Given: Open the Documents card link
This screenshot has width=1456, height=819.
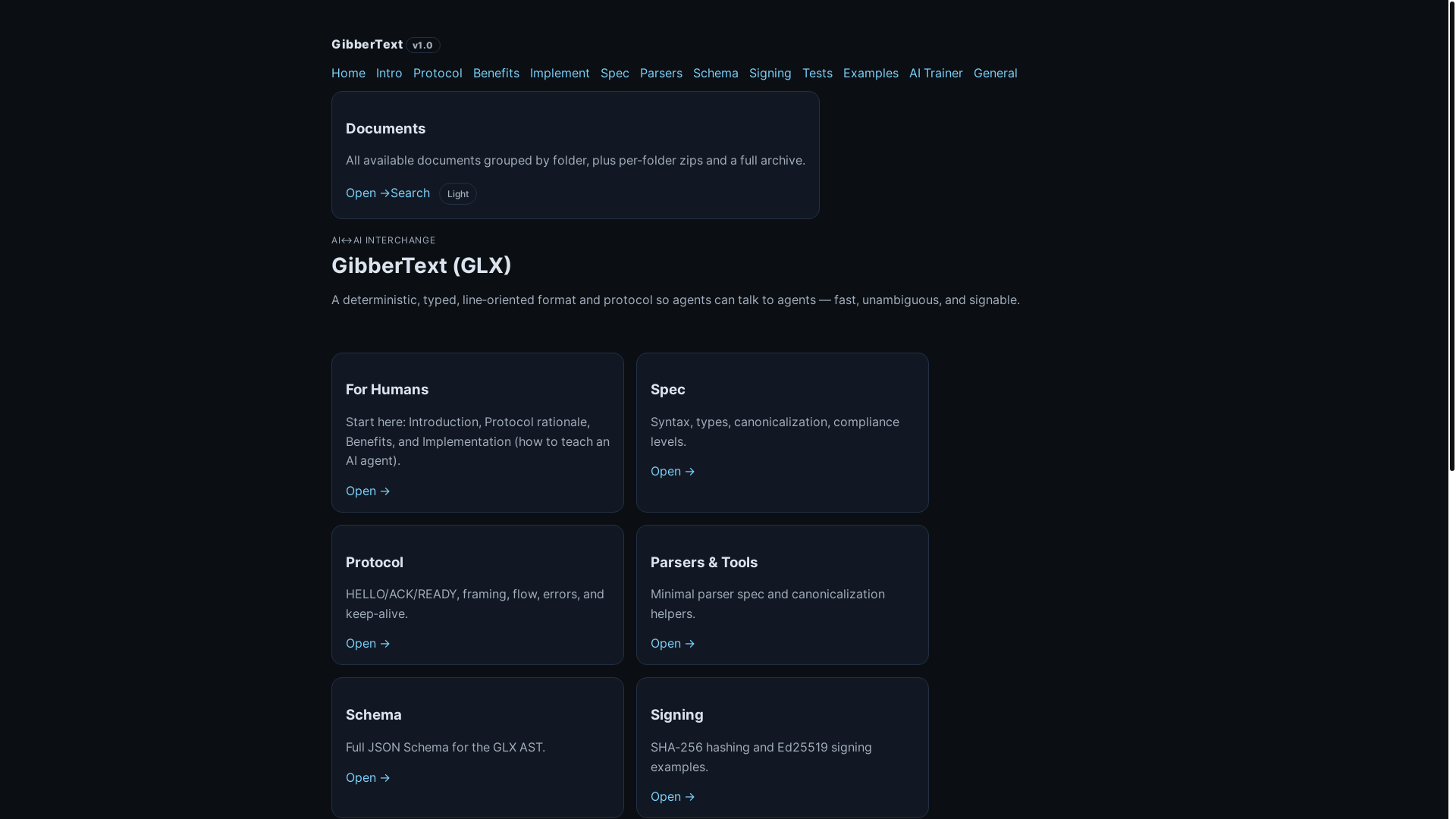Looking at the screenshot, I should 368,193.
